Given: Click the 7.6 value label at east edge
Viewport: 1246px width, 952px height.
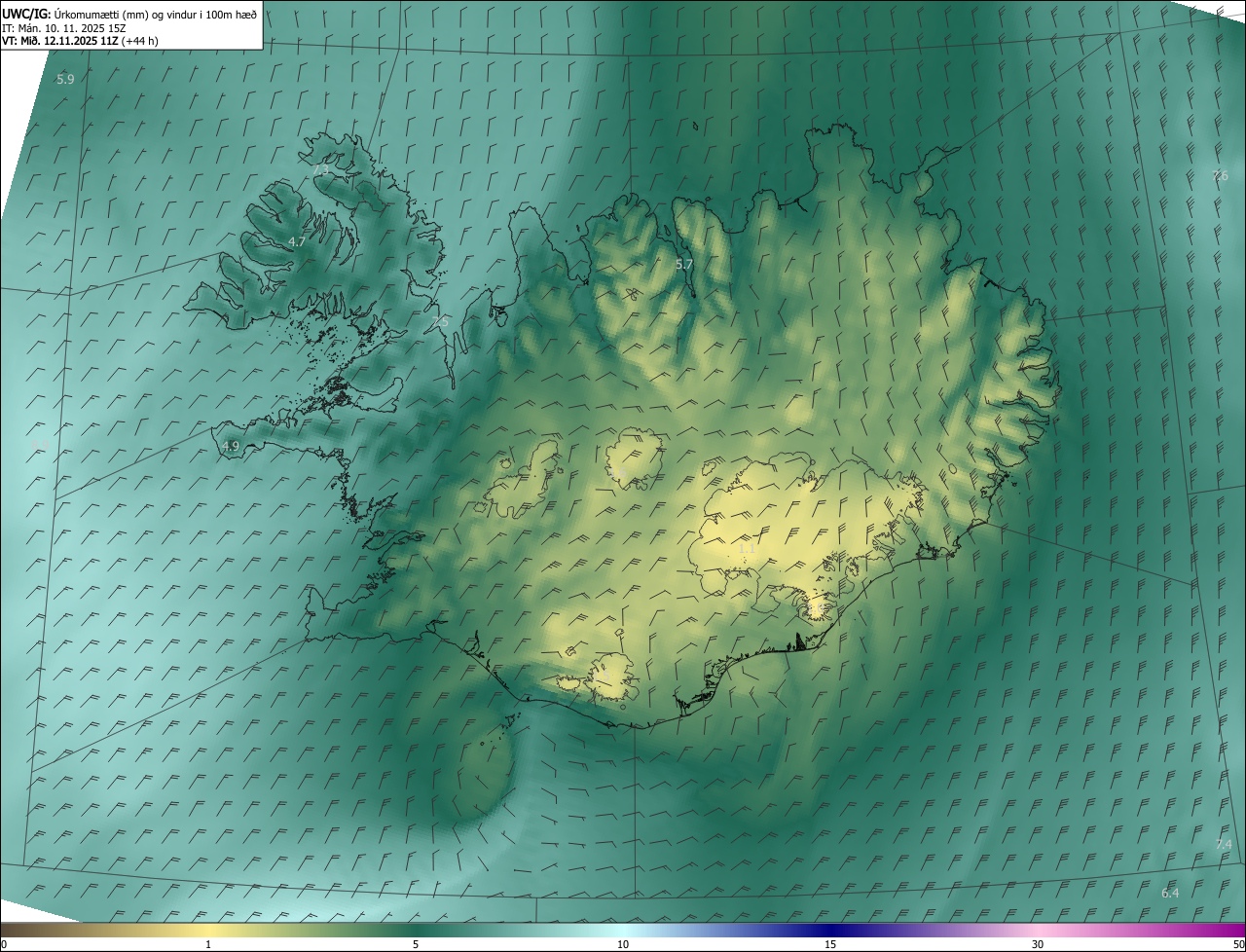Looking at the screenshot, I should click(1220, 176).
